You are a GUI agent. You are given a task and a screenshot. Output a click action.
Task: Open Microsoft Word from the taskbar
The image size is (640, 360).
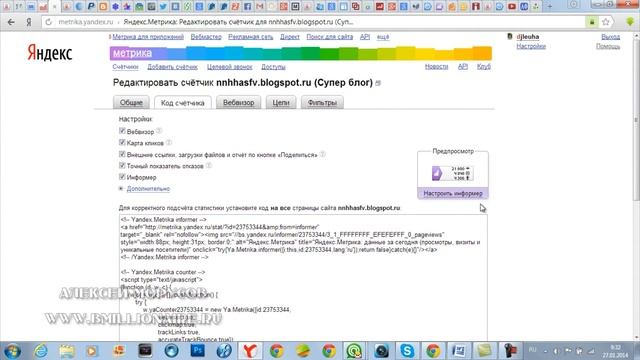[x=459, y=351]
